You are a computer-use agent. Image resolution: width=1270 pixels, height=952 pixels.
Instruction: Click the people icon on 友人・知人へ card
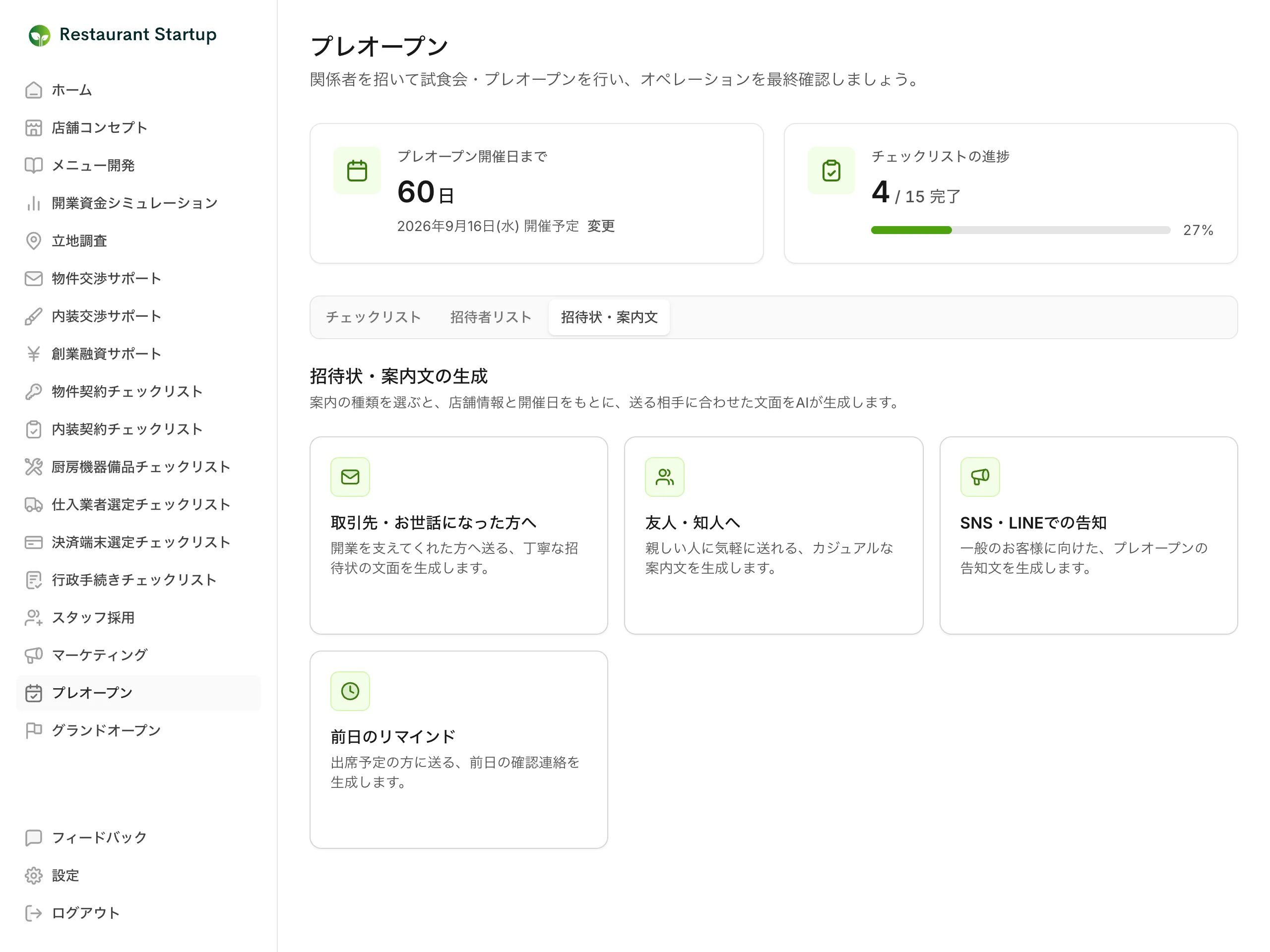tap(665, 477)
